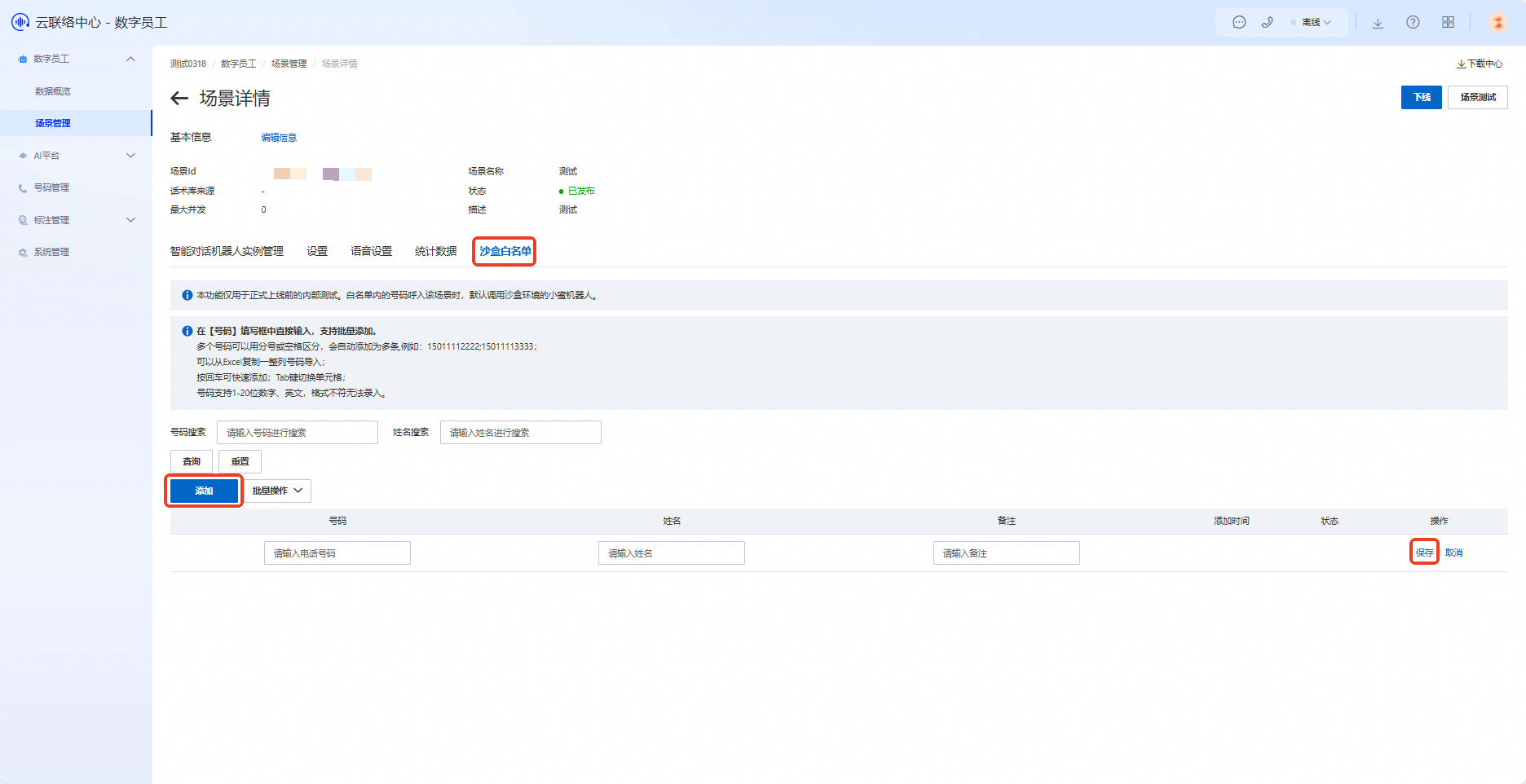Click the 标注管理 sidebar icon
The height and width of the screenshot is (784, 1526).
click(x=23, y=220)
